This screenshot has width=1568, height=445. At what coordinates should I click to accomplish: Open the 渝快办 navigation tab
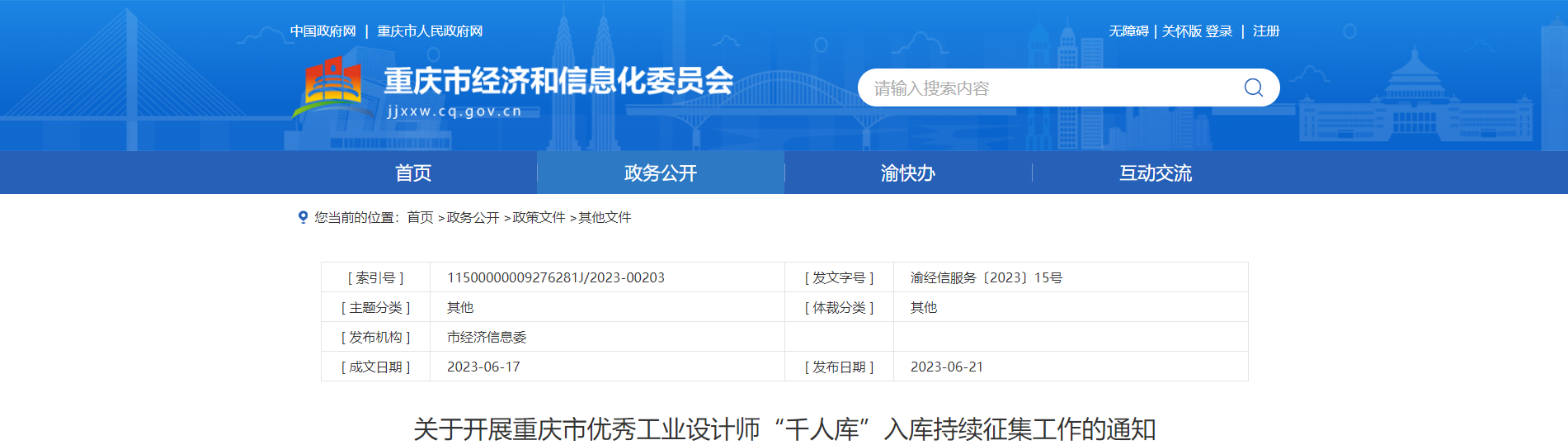coord(908,173)
